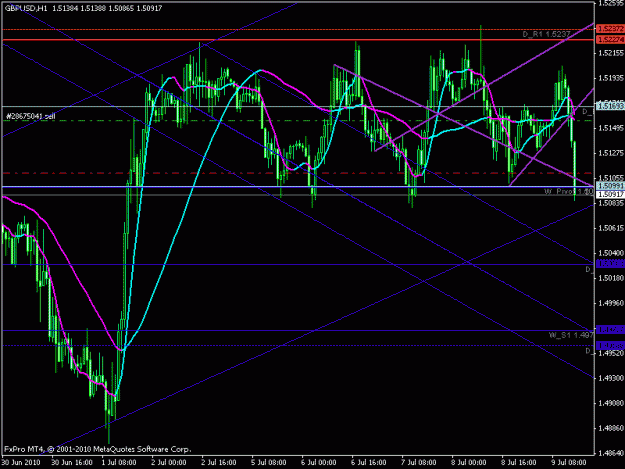
Task: Click the 1.51055 price axis label
Action: 611,178
